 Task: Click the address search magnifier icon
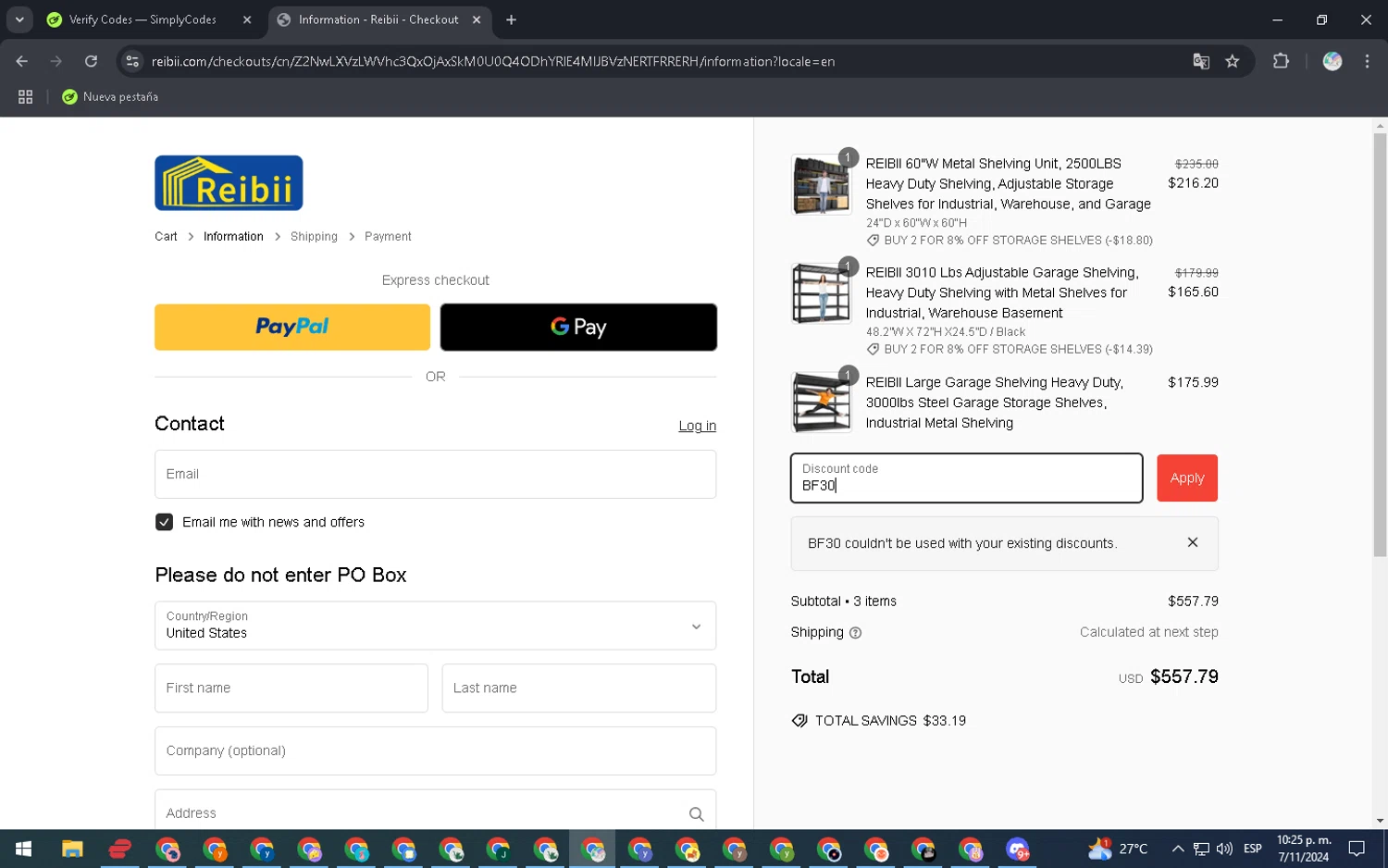pos(696,814)
